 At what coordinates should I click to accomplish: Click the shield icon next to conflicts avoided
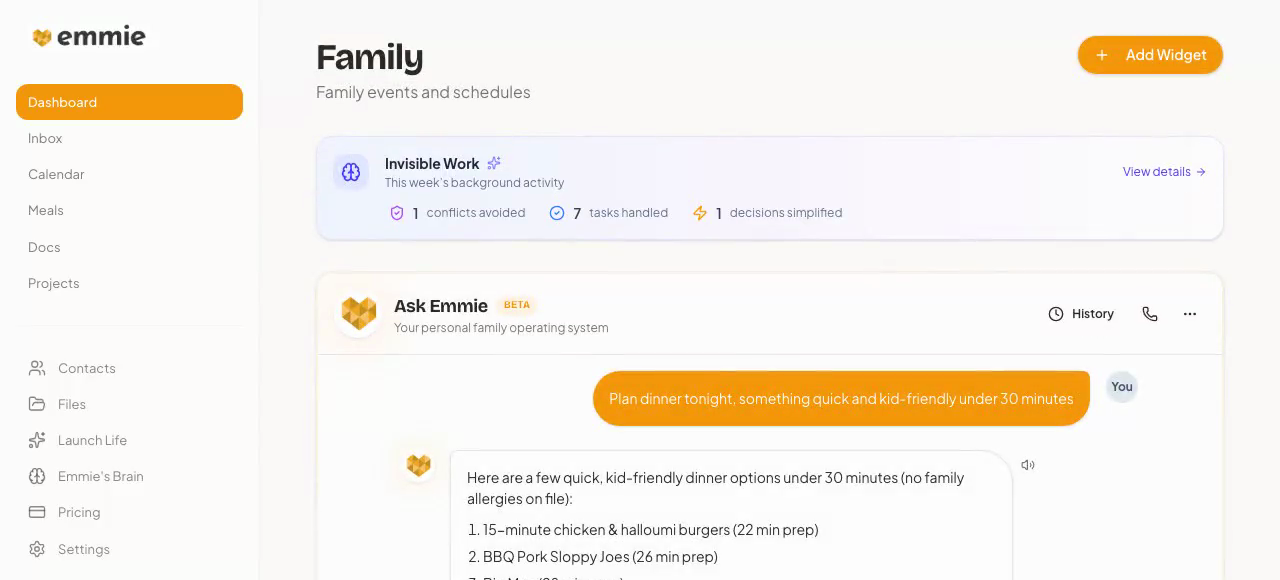point(397,213)
